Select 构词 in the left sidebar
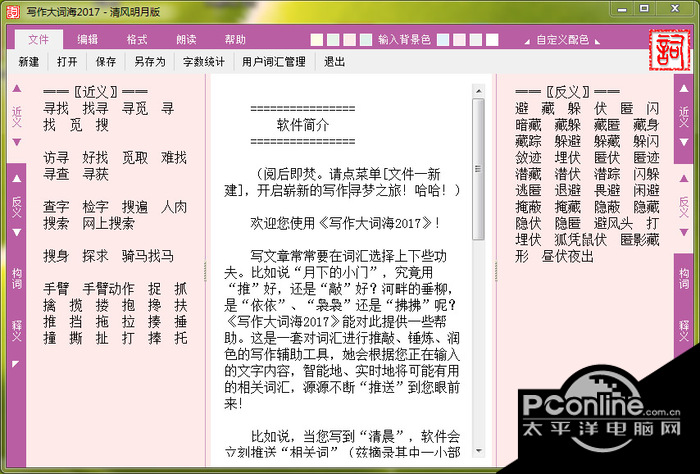This screenshot has height=474, width=700. (x=17, y=279)
